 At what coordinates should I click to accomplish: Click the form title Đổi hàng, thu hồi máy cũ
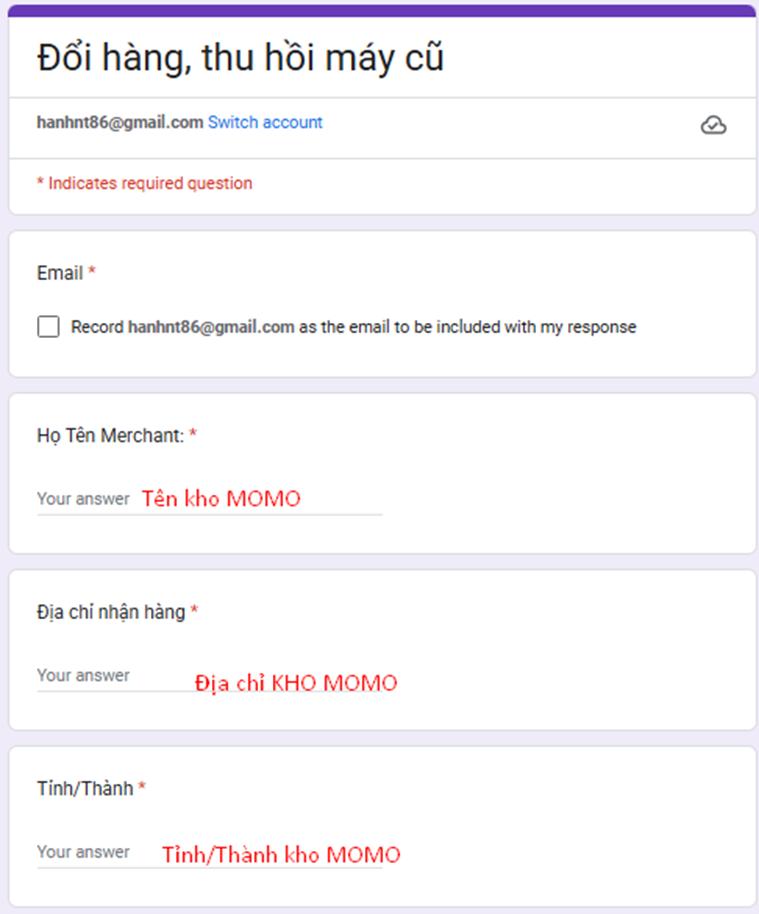coord(240,58)
